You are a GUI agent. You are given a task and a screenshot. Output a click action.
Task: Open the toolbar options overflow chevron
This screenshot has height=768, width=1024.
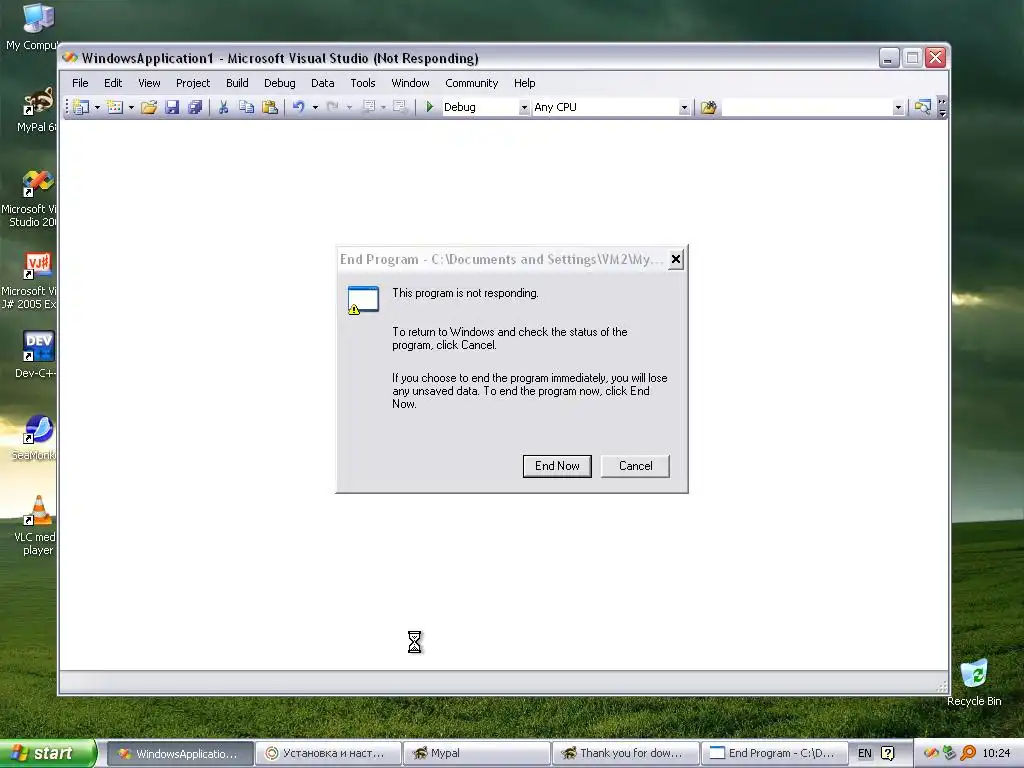pyautogui.click(x=942, y=107)
